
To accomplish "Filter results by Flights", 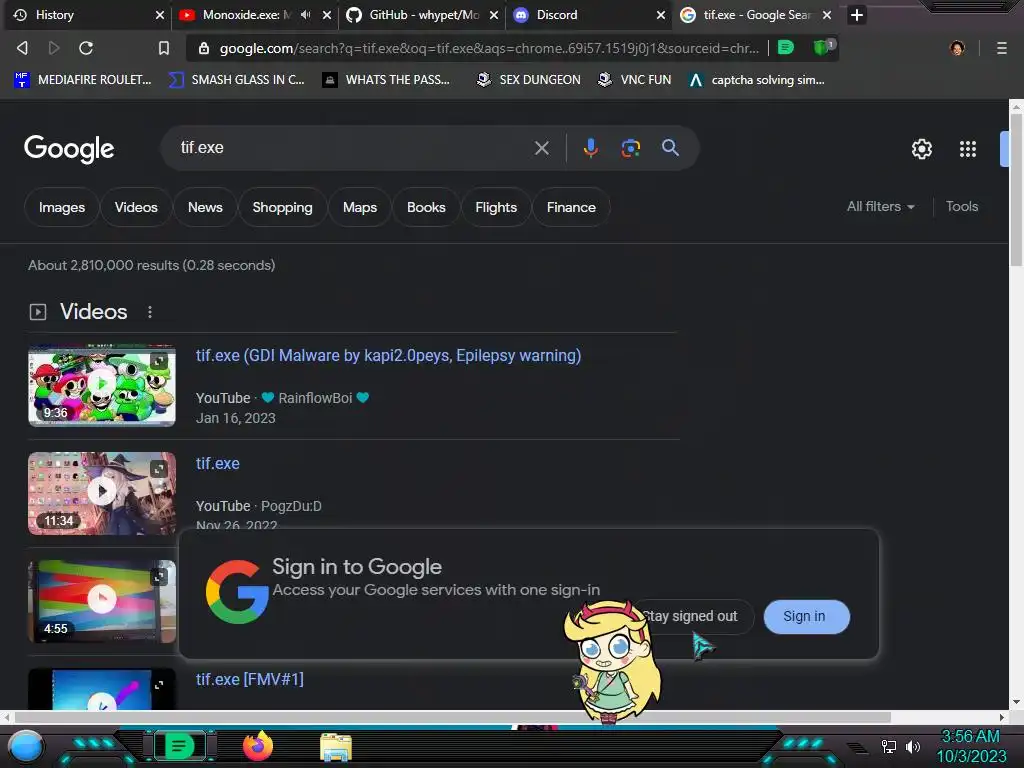I will [x=496, y=207].
